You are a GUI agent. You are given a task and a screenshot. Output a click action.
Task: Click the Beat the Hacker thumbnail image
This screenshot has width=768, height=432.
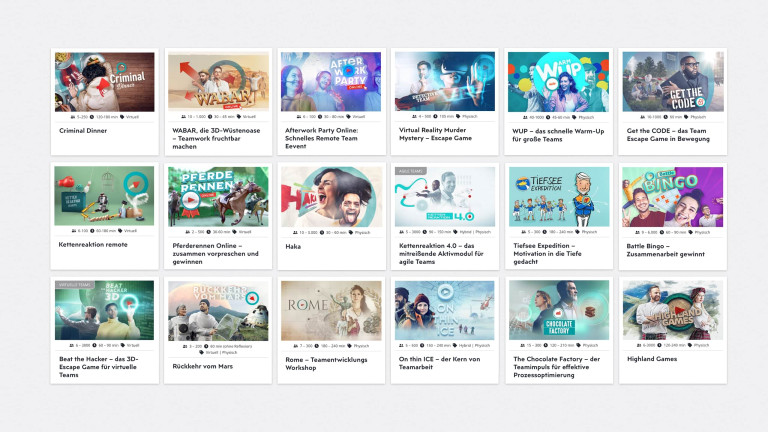pos(104,310)
